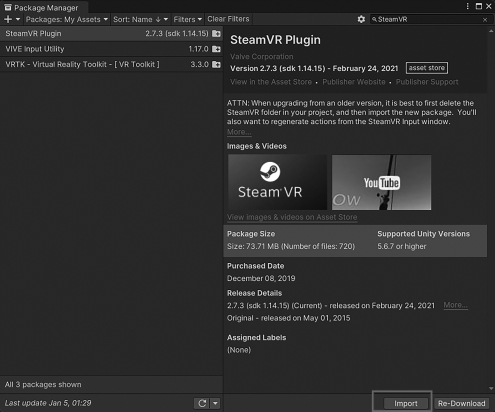Viewport: 495px width, 412px height.
Task: Open the Sort: Name dropdown
Action: click(140, 19)
